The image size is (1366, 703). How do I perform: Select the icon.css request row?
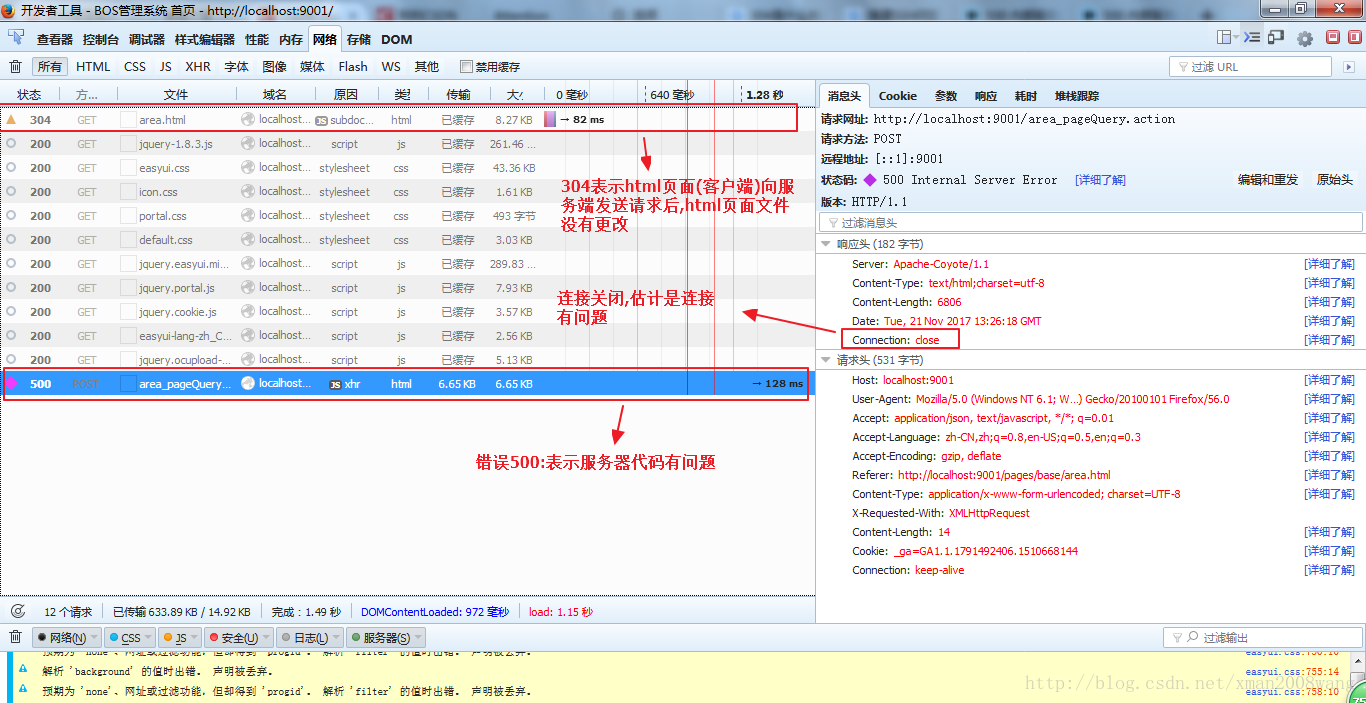pos(408,192)
